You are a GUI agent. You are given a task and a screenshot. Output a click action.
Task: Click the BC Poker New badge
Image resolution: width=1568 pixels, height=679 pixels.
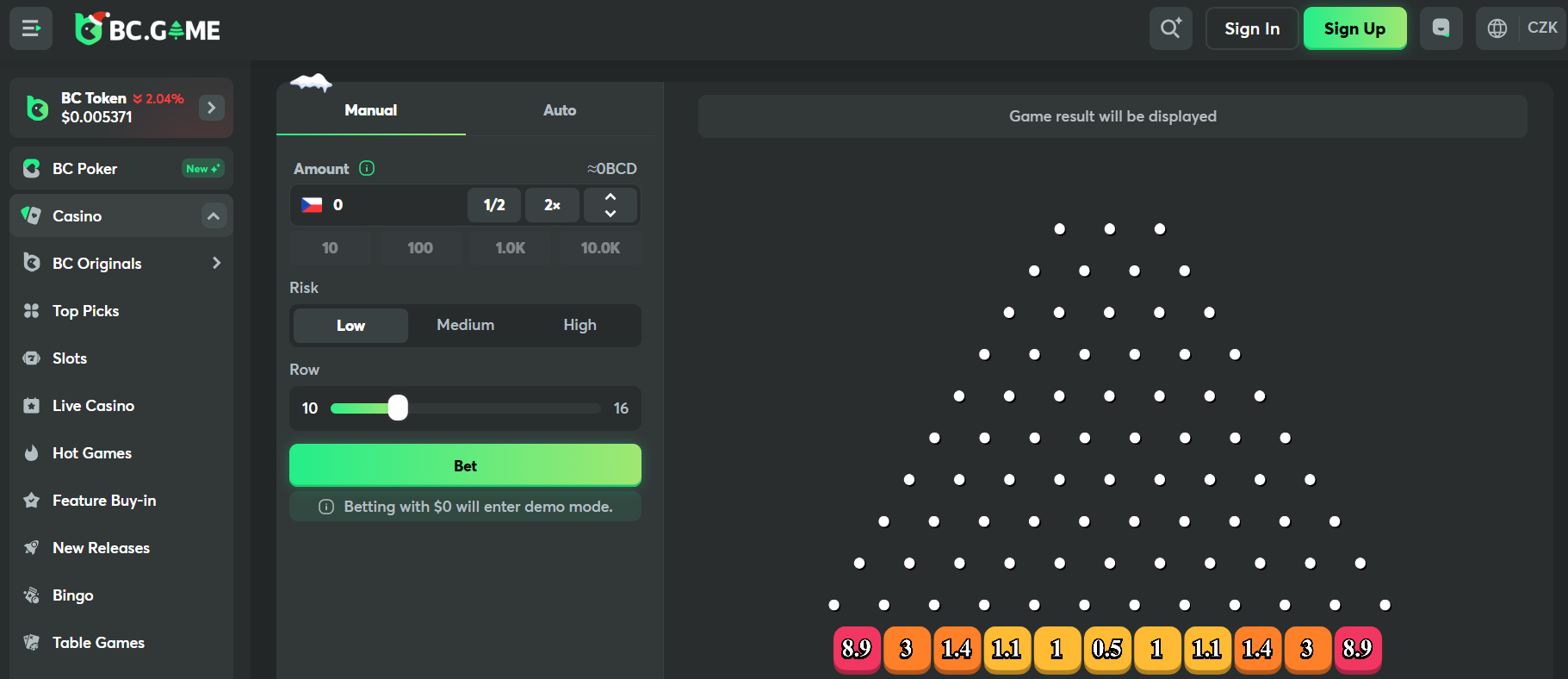coord(203,168)
